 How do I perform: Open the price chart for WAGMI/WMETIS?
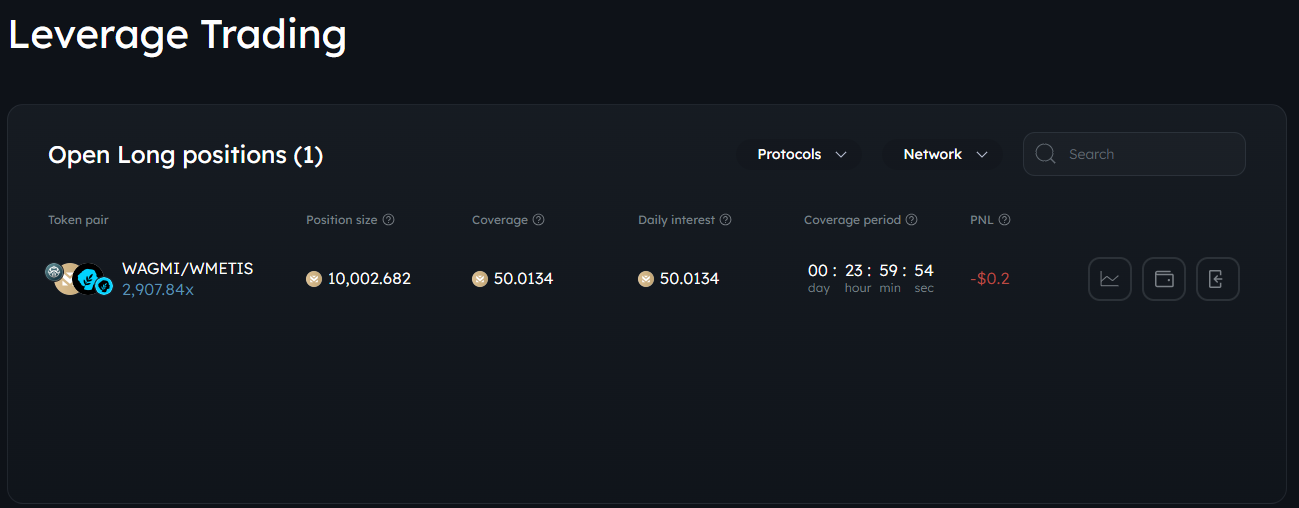[x=1109, y=279]
